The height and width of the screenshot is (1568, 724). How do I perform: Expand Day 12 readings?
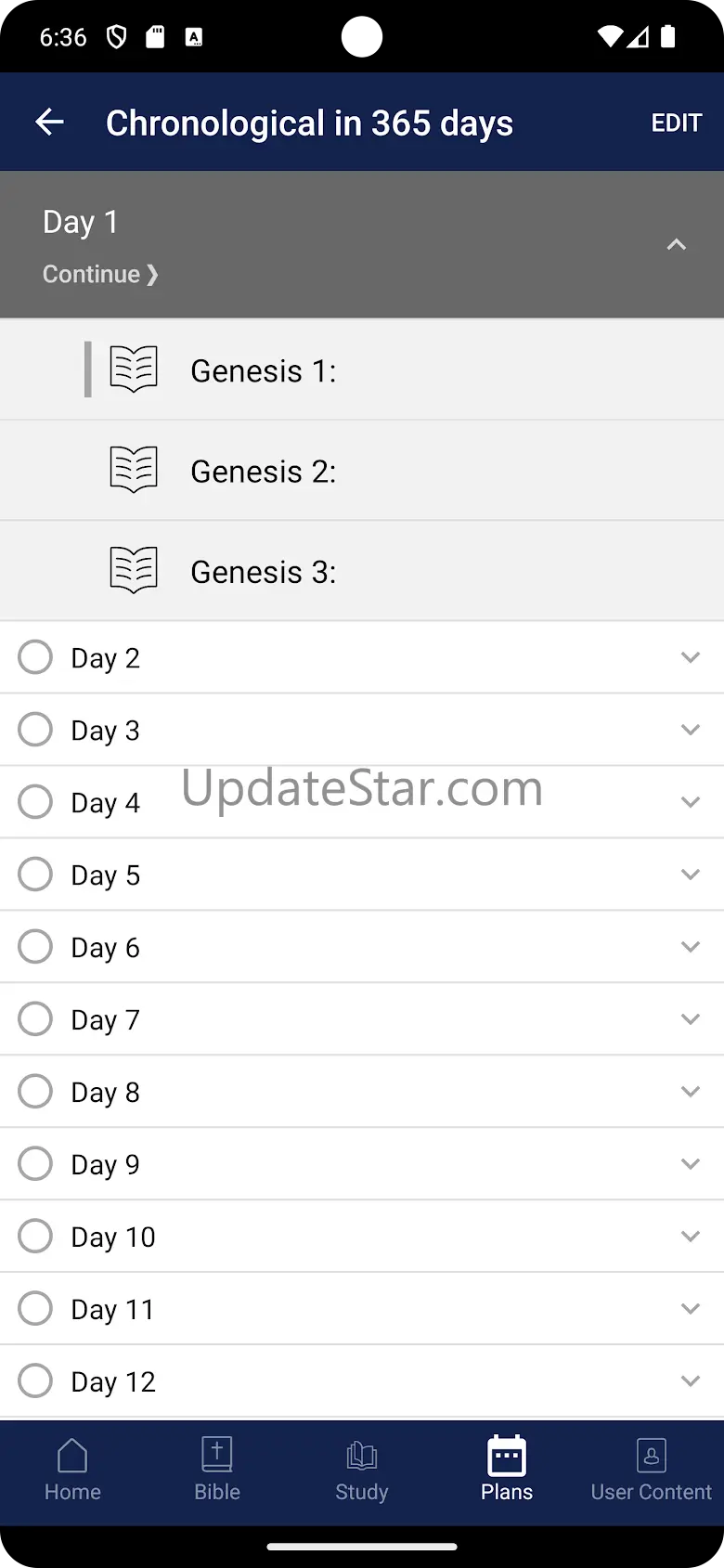coord(690,1381)
